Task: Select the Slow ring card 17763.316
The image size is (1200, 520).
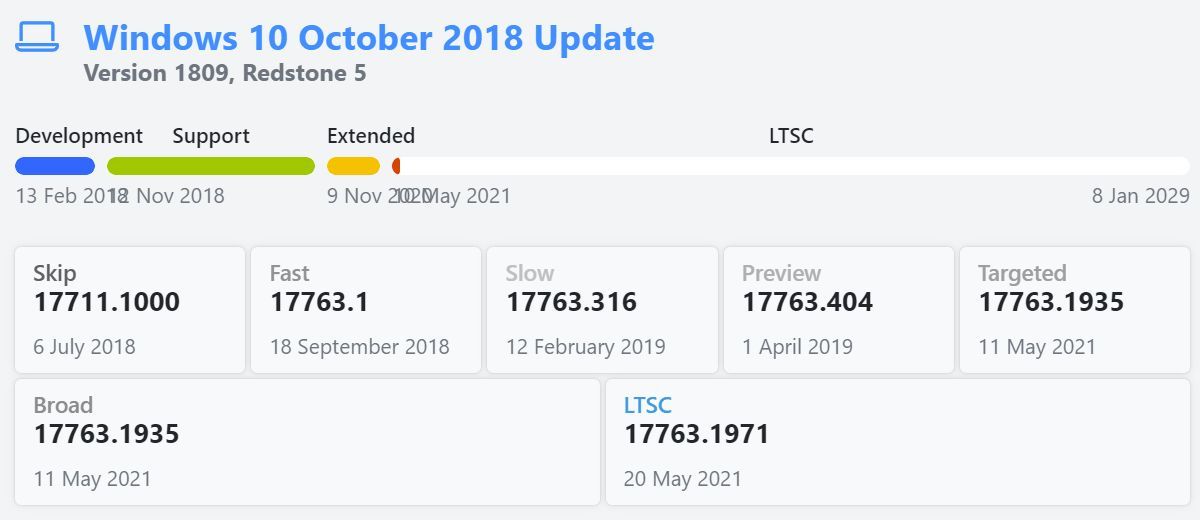Action: [602, 310]
